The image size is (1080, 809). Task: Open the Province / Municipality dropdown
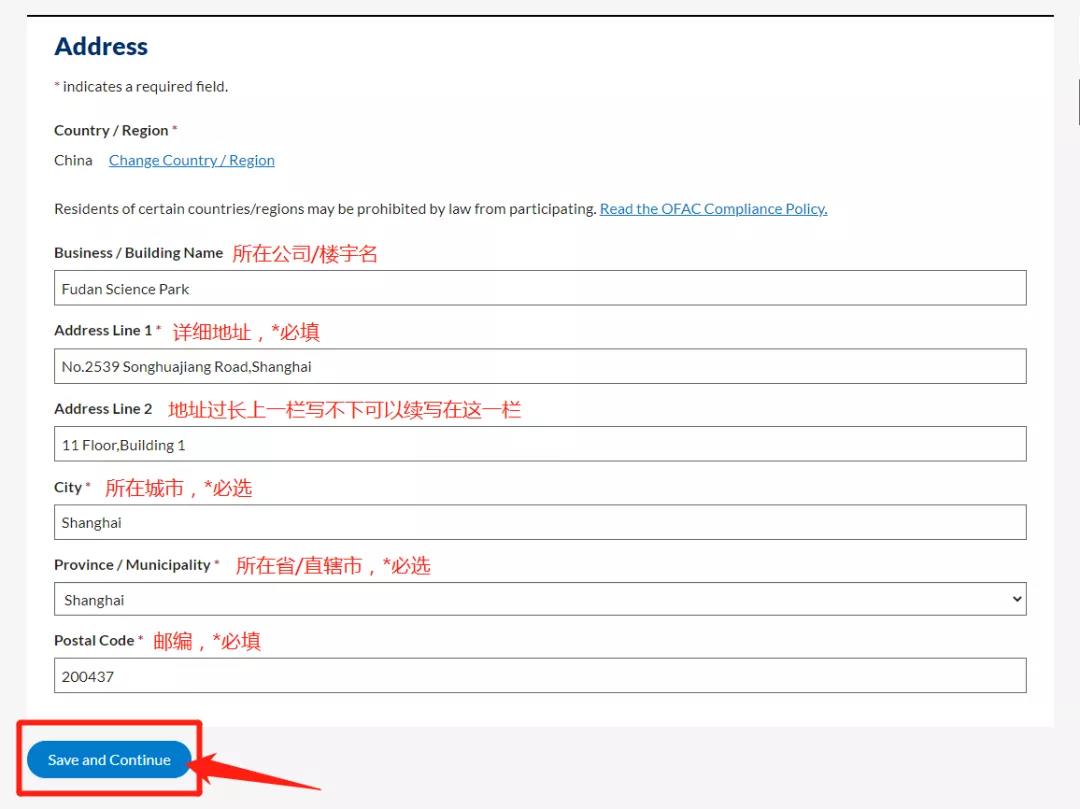pos(540,599)
